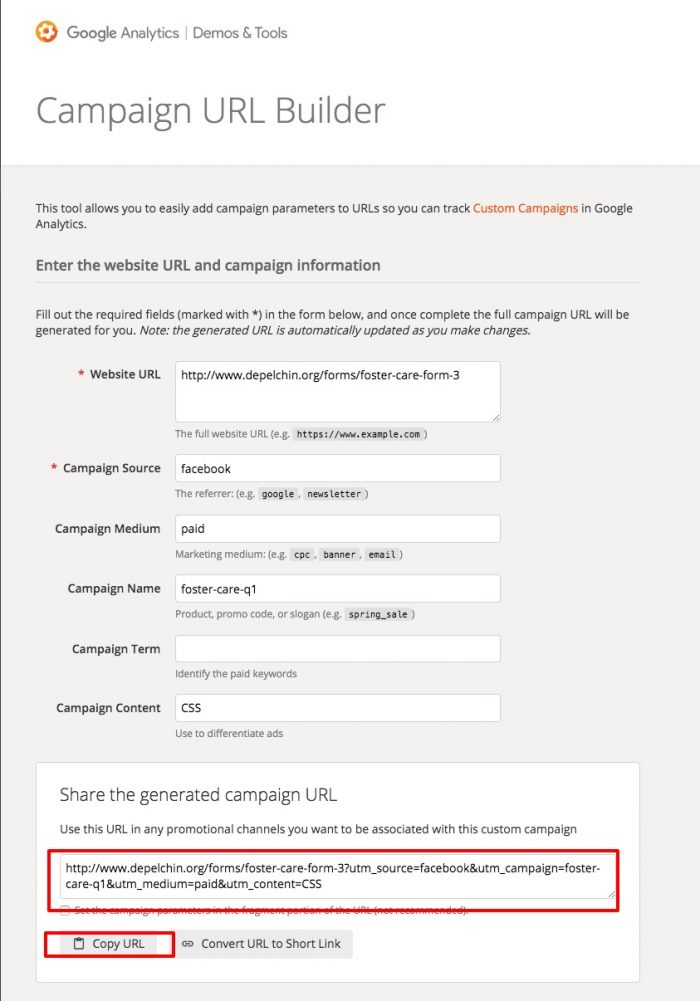Enable the set parameters in URL fragment checkbox
The height and width of the screenshot is (1001, 700).
(x=64, y=910)
